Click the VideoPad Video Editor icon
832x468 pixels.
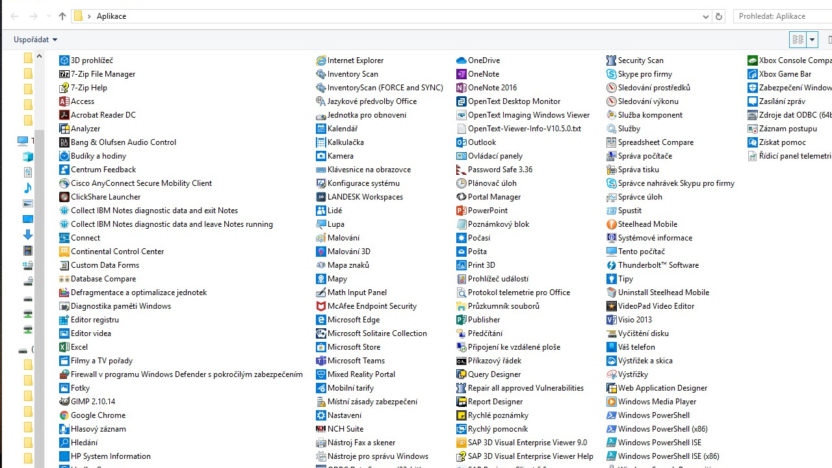(x=611, y=306)
